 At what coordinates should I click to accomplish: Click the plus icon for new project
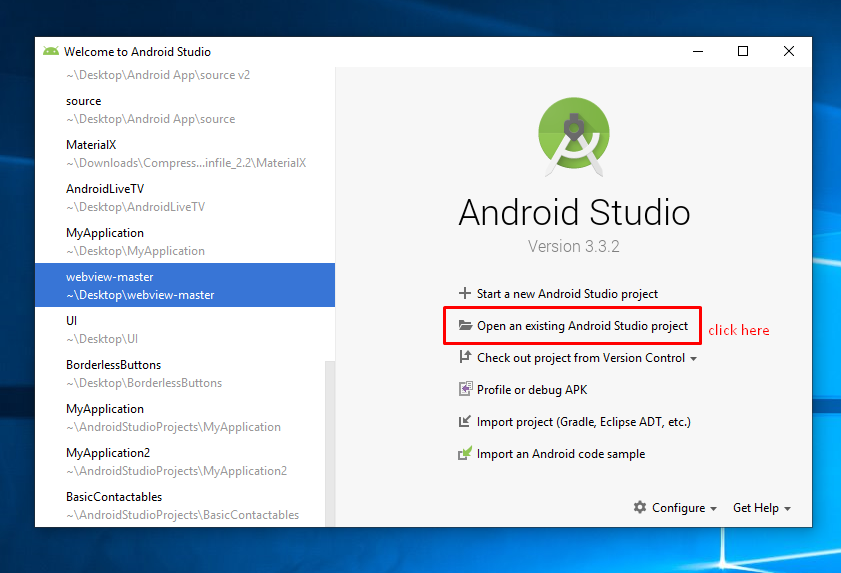[x=464, y=293]
